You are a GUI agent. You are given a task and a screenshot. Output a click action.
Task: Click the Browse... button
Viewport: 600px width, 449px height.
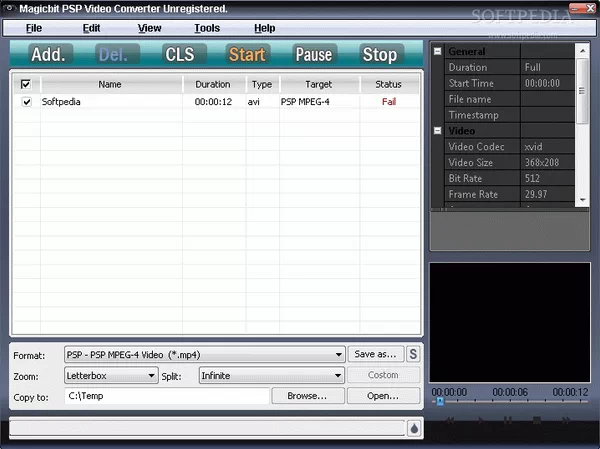[307, 396]
